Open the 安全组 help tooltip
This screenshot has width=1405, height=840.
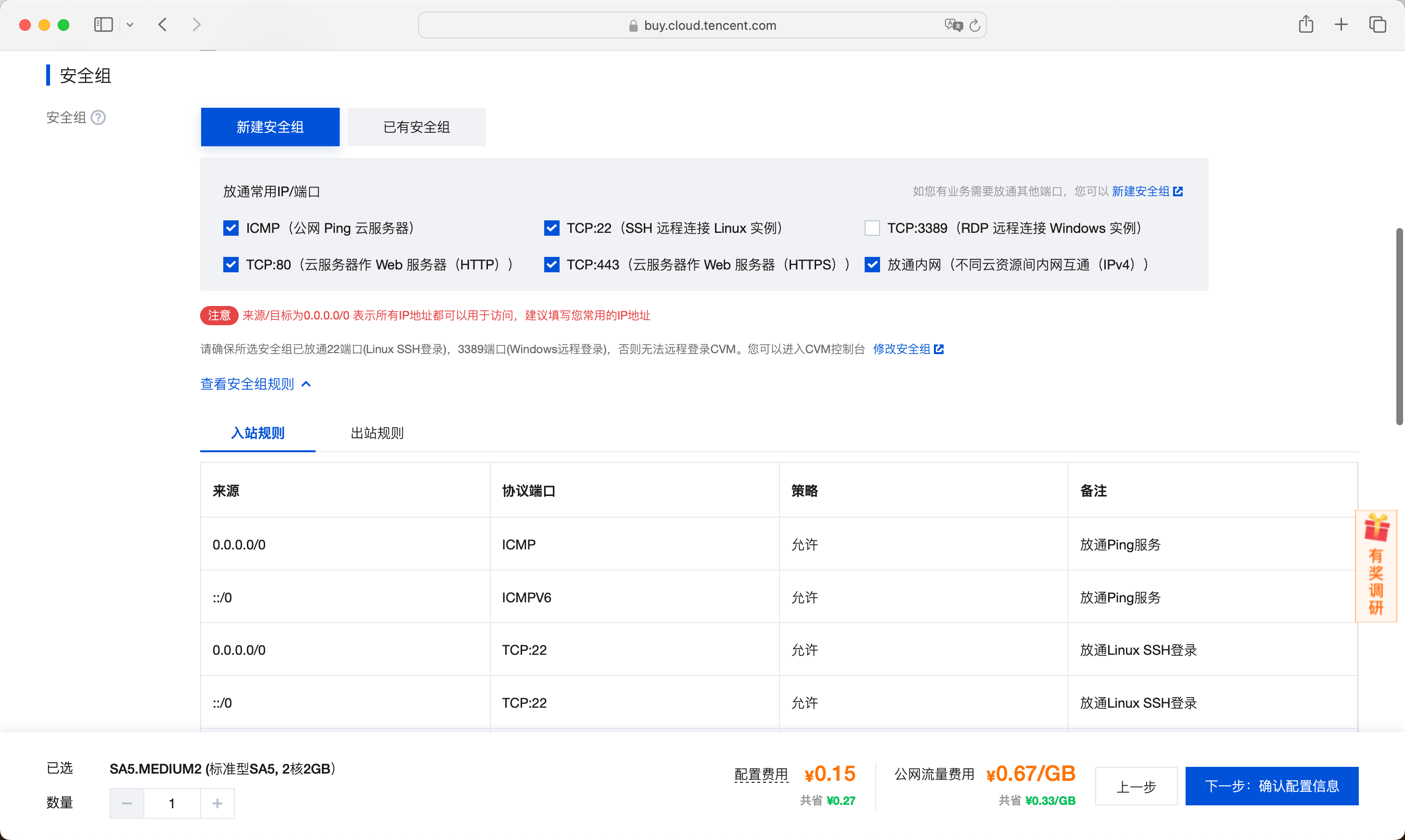(99, 117)
